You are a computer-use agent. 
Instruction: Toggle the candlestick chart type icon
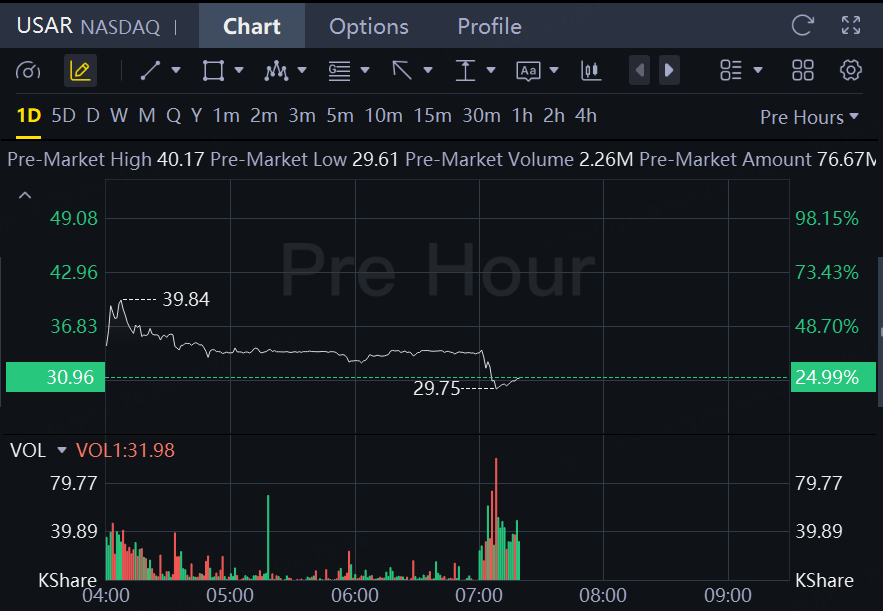590,70
